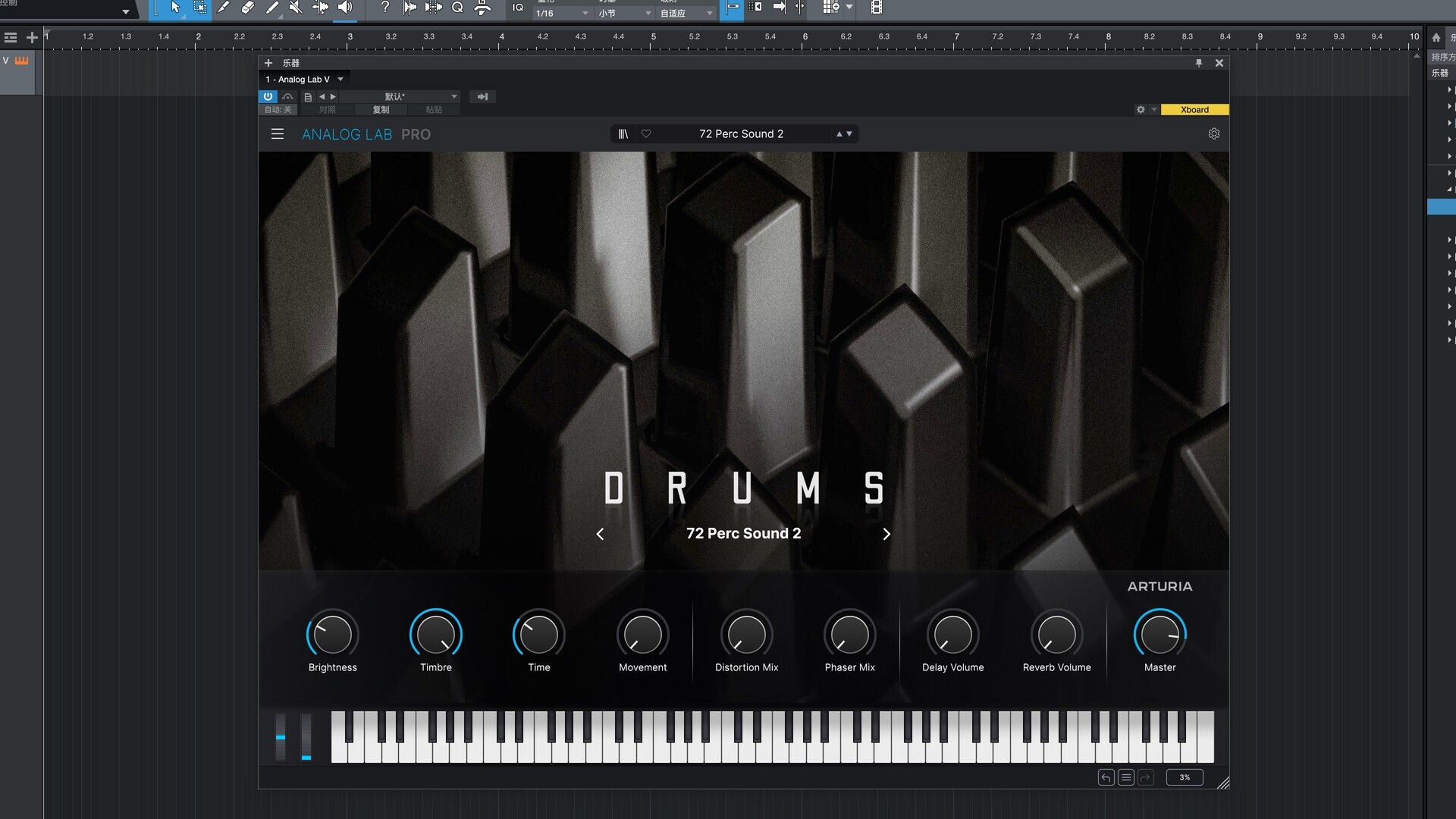Screen dimensions: 1456x819
Task: Toggle the IQ input quantize button
Action: click(x=518, y=8)
